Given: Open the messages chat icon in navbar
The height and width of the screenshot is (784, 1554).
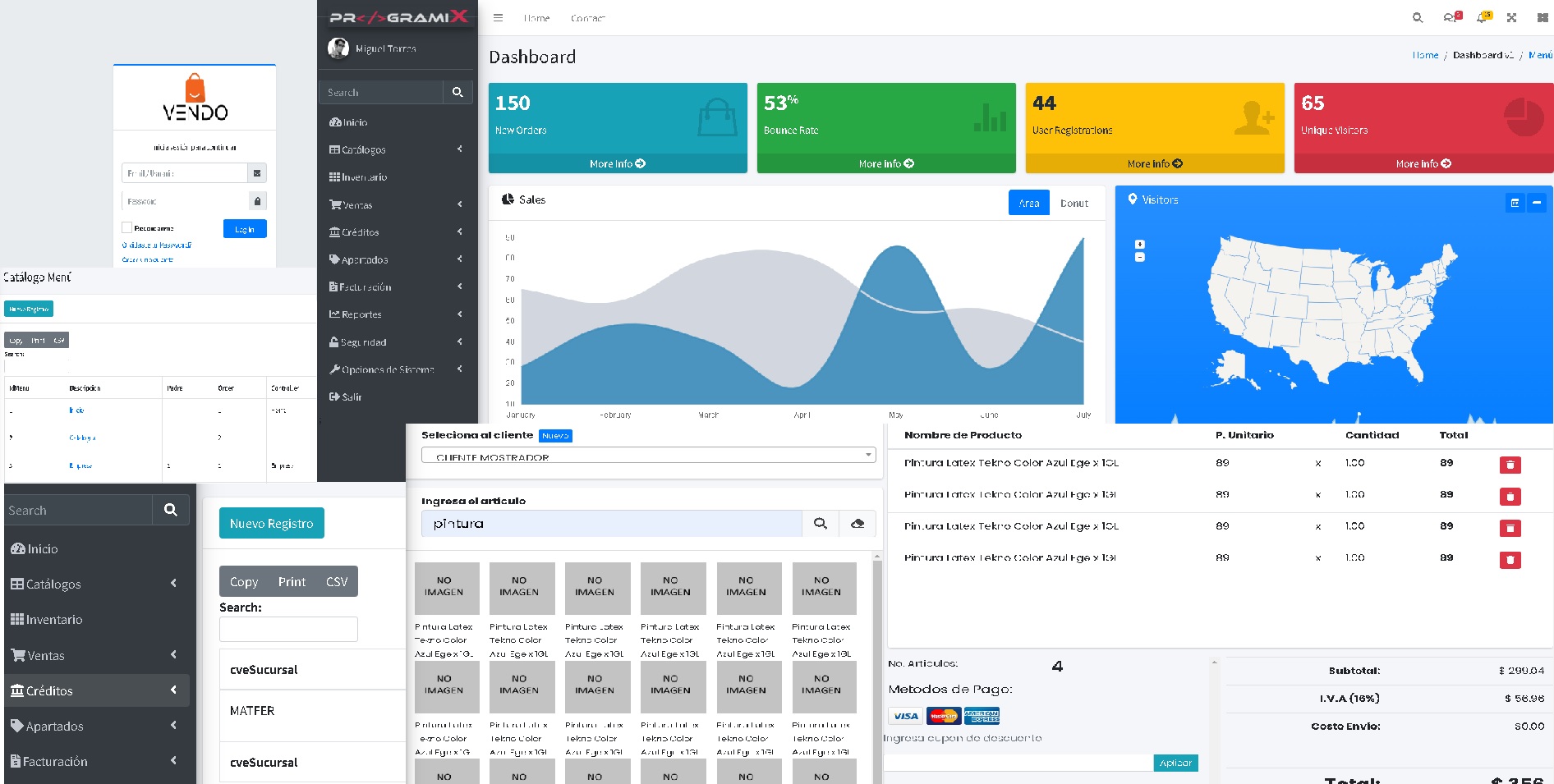Looking at the screenshot, I should pos(1451,17).
